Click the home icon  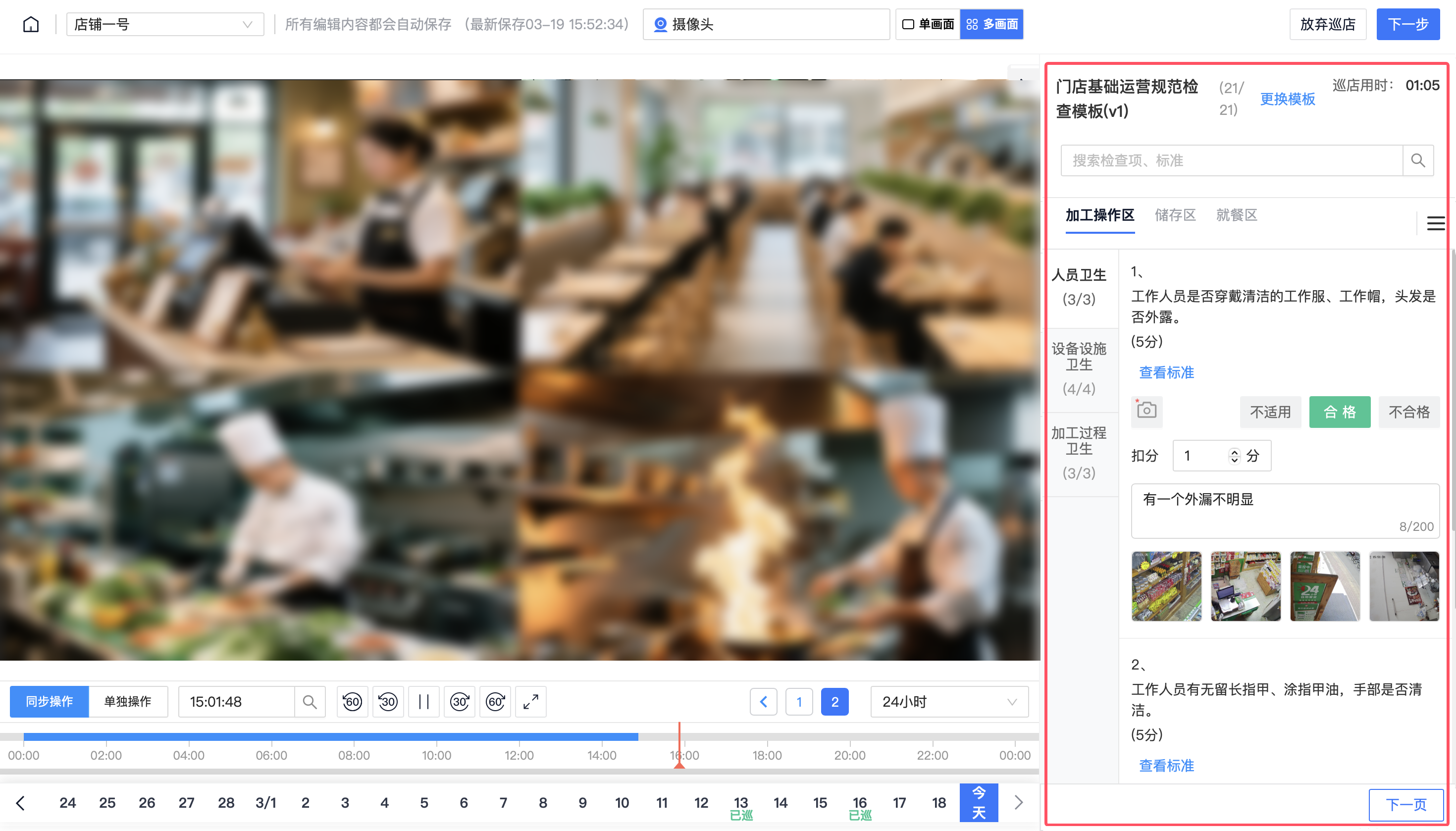tap(31, 24)
